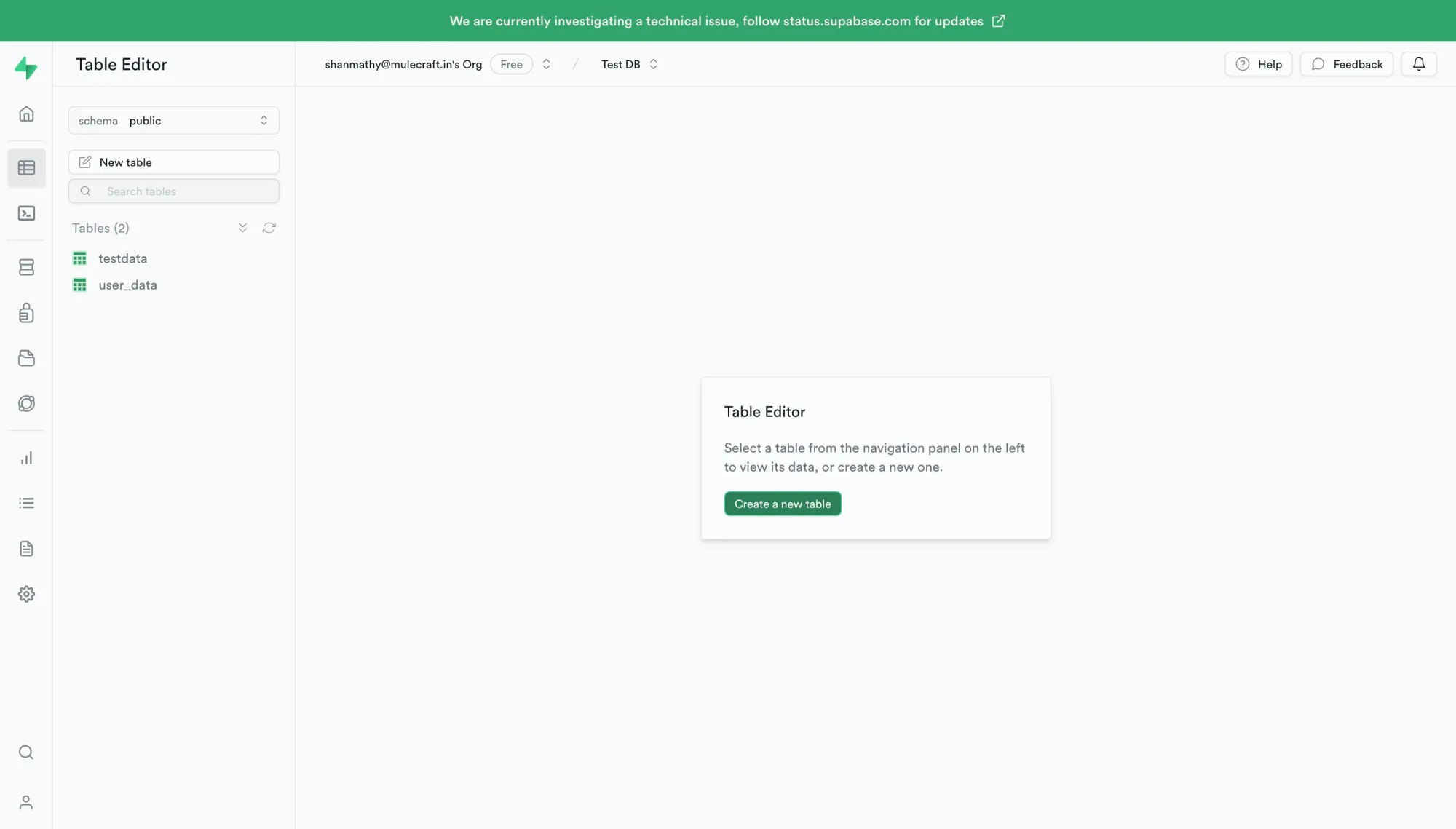This screenshot has width=1456, height=829.
Task: Open Project Settings gear icon
Action: point(26,594)
